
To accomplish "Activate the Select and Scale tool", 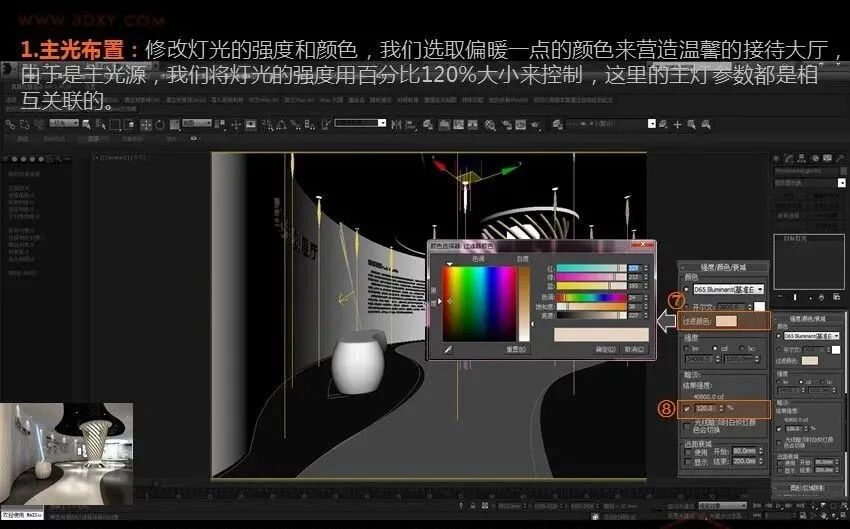I will (x=174, y=124).
